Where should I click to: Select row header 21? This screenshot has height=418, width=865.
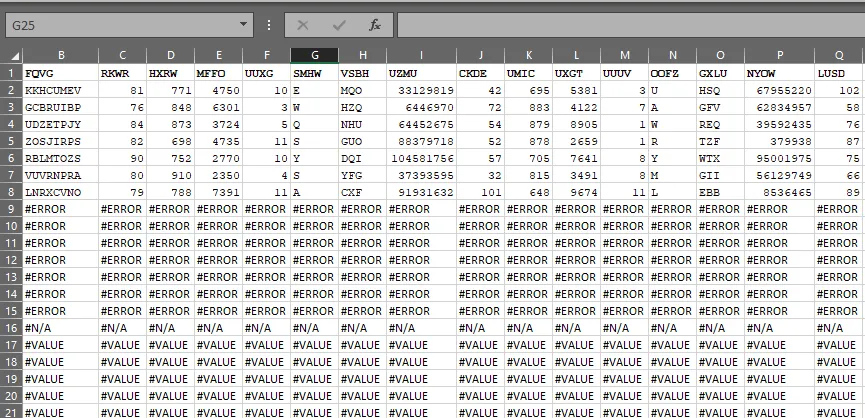coord(11,412)
